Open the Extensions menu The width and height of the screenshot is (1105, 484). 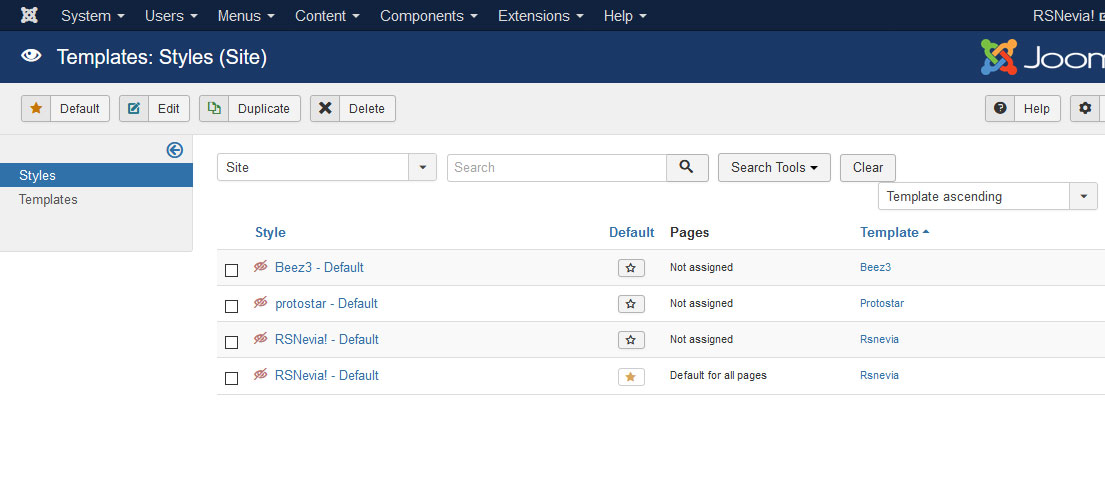click(541, 16)
